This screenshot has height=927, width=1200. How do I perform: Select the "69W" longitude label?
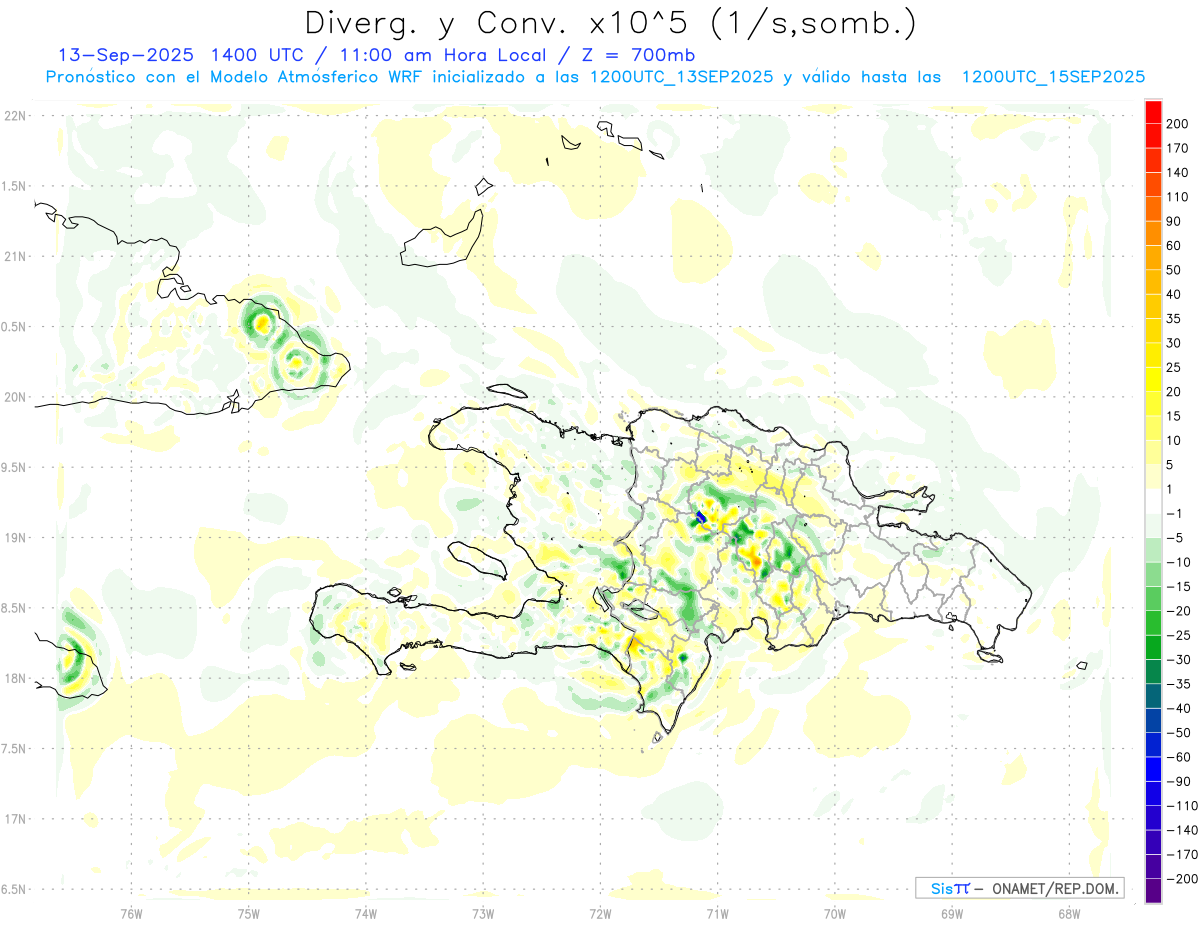click(x=952, y=913)
